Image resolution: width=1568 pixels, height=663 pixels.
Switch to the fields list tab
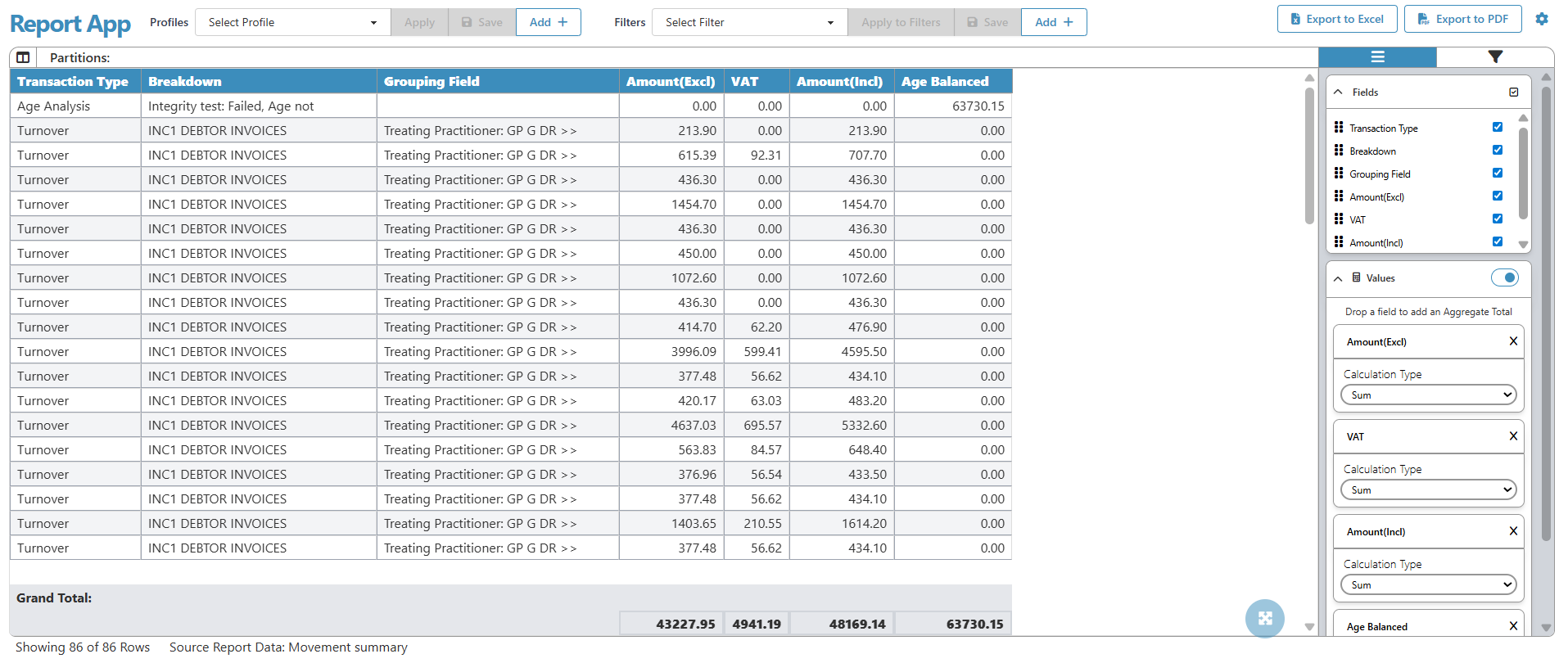[x=1377, y=56]
